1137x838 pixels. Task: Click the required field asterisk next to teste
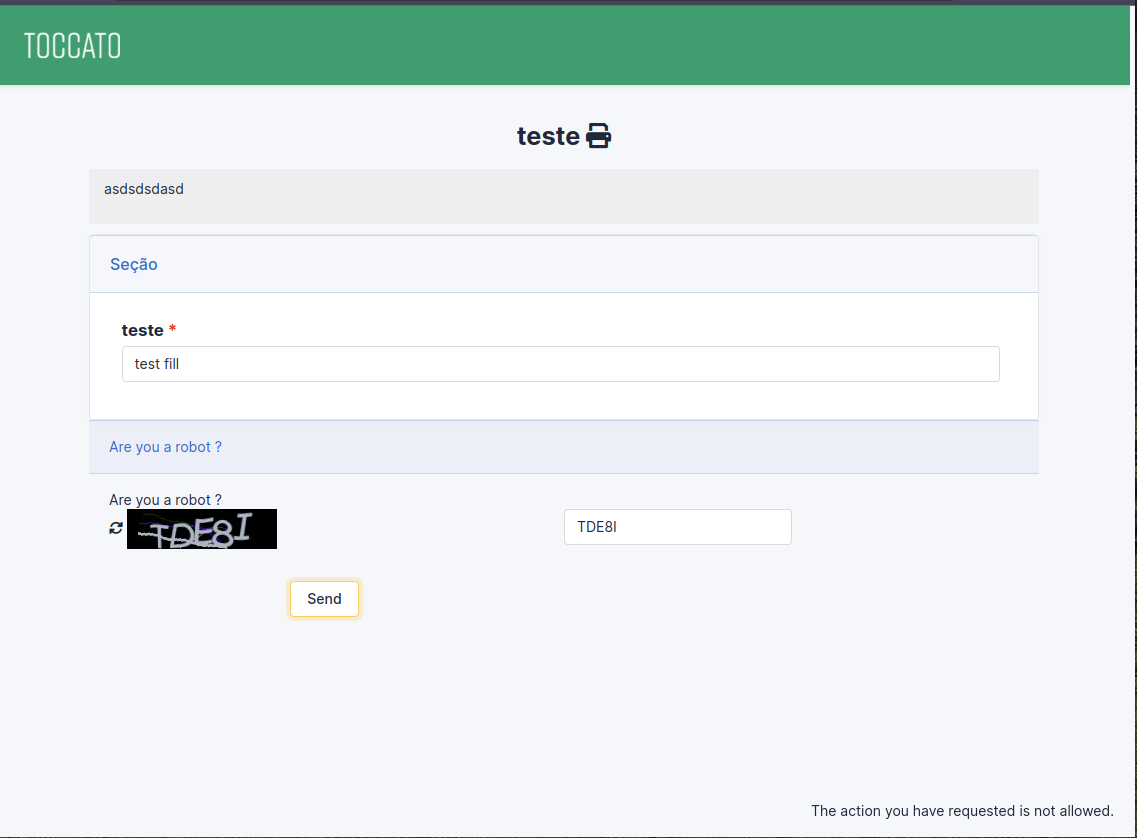click(x=171, y=328)
